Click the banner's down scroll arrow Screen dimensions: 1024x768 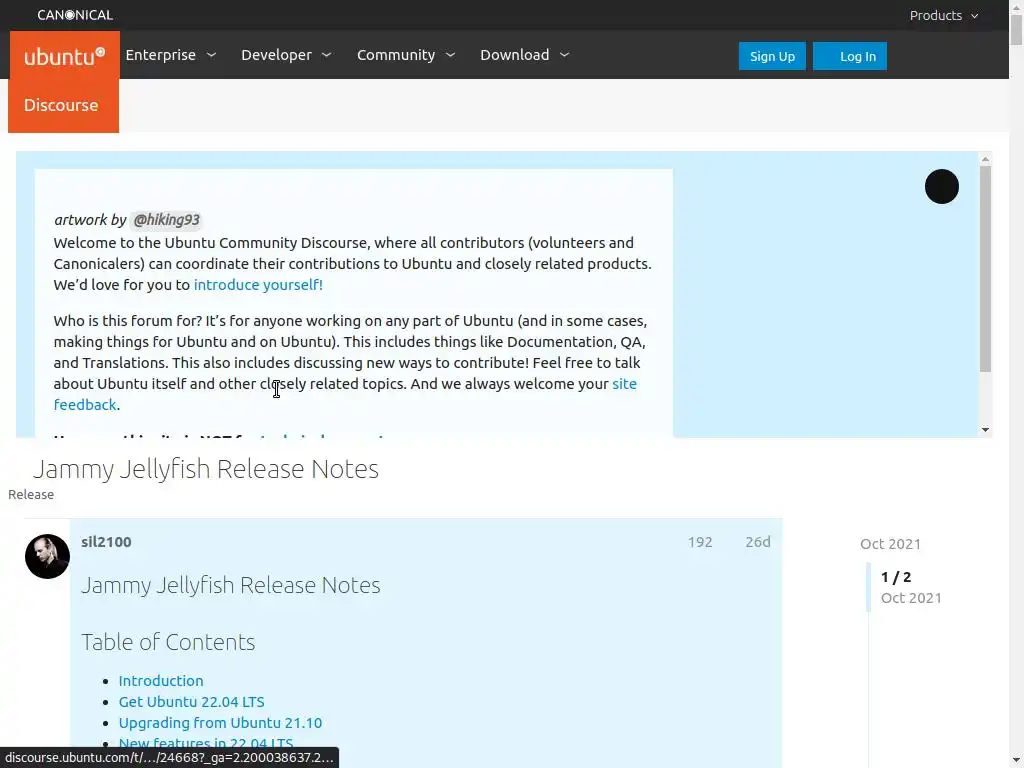[x=985, y=430]
